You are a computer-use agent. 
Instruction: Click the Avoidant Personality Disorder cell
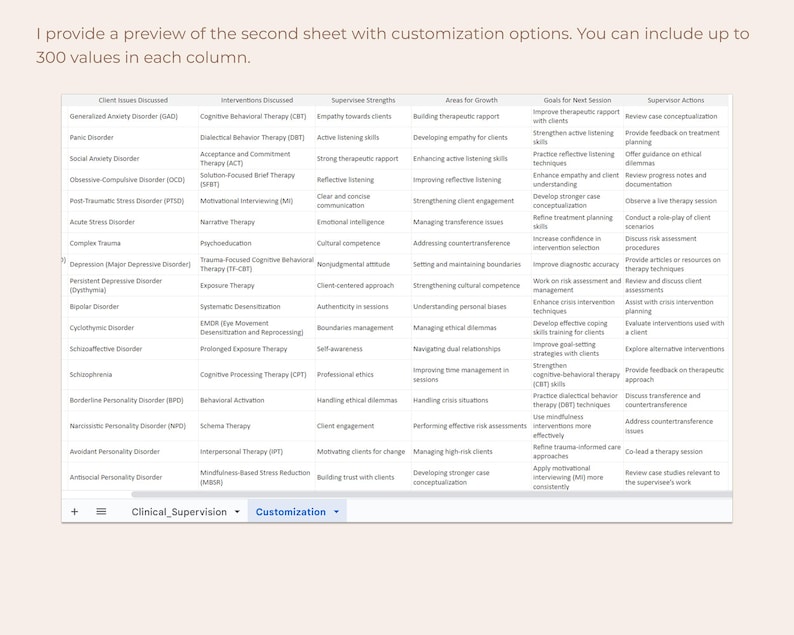(x=133, y=452)
